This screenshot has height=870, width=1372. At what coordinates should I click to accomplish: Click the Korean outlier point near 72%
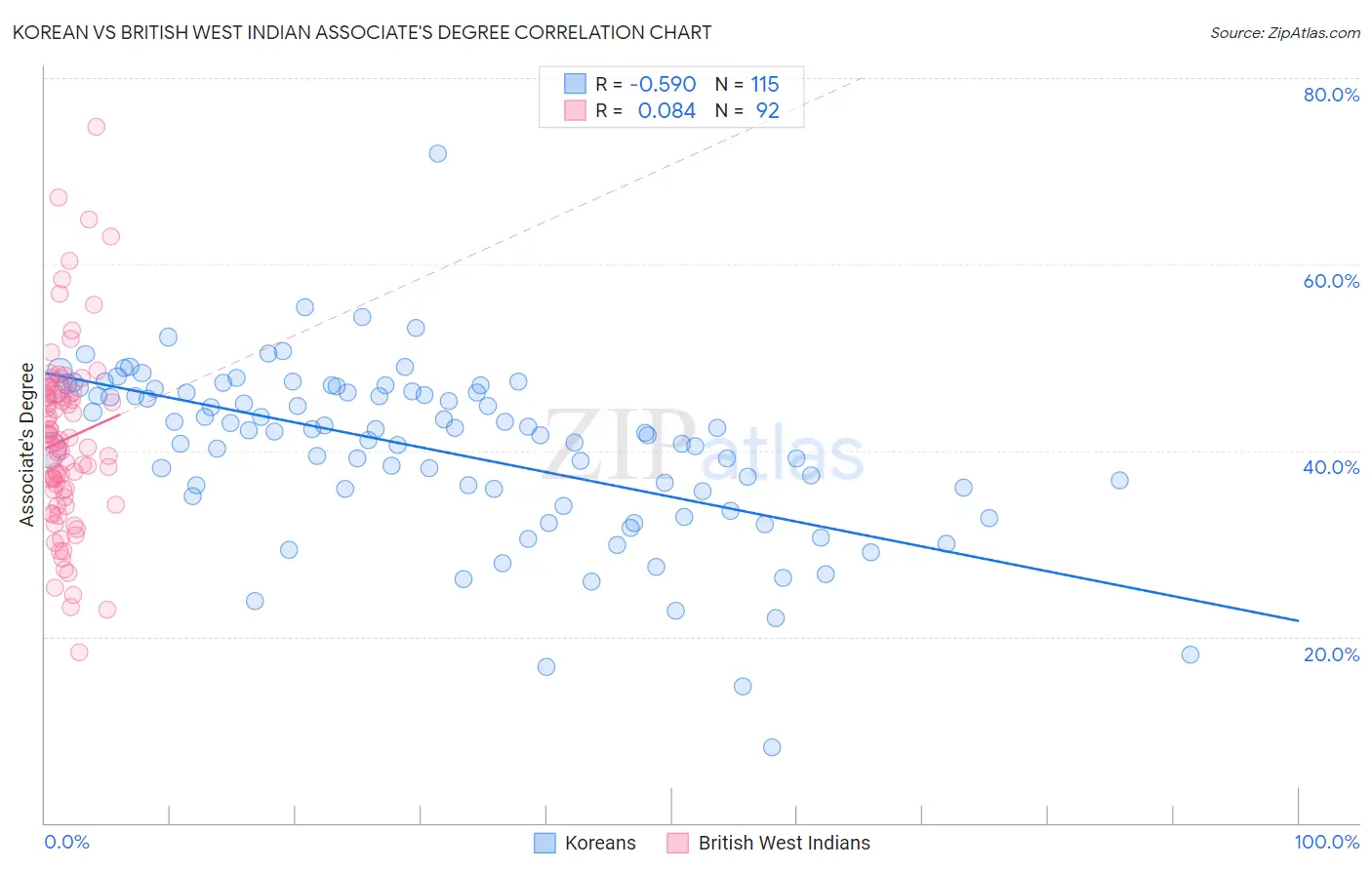(x=438, y=154)
